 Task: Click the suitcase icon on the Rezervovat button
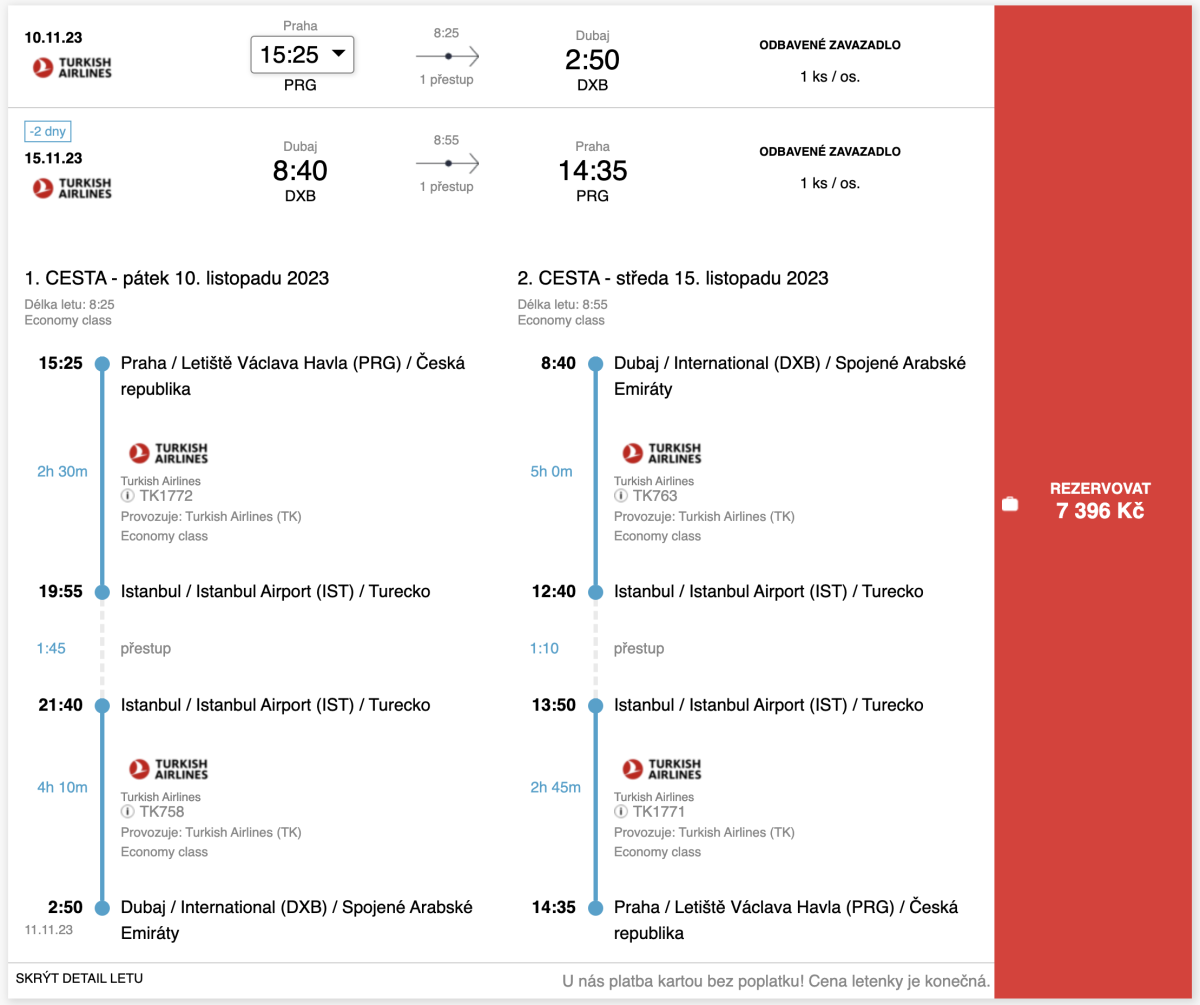point(1010,504)
